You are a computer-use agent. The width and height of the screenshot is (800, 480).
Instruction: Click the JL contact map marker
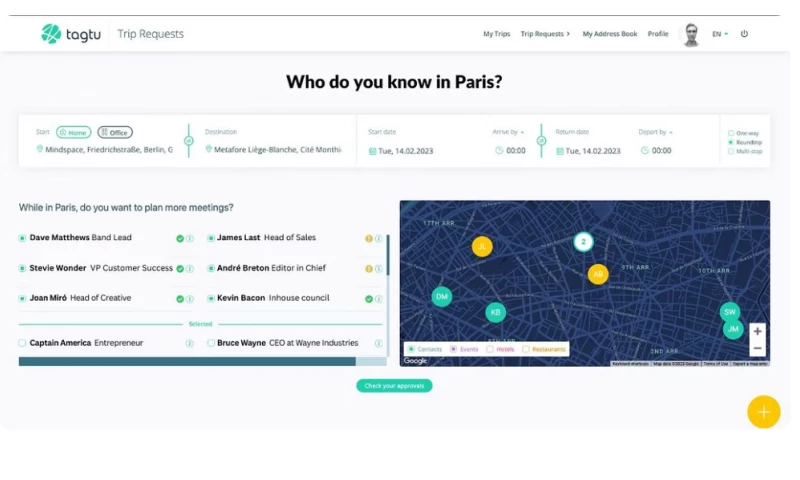[x=482, y=246]
